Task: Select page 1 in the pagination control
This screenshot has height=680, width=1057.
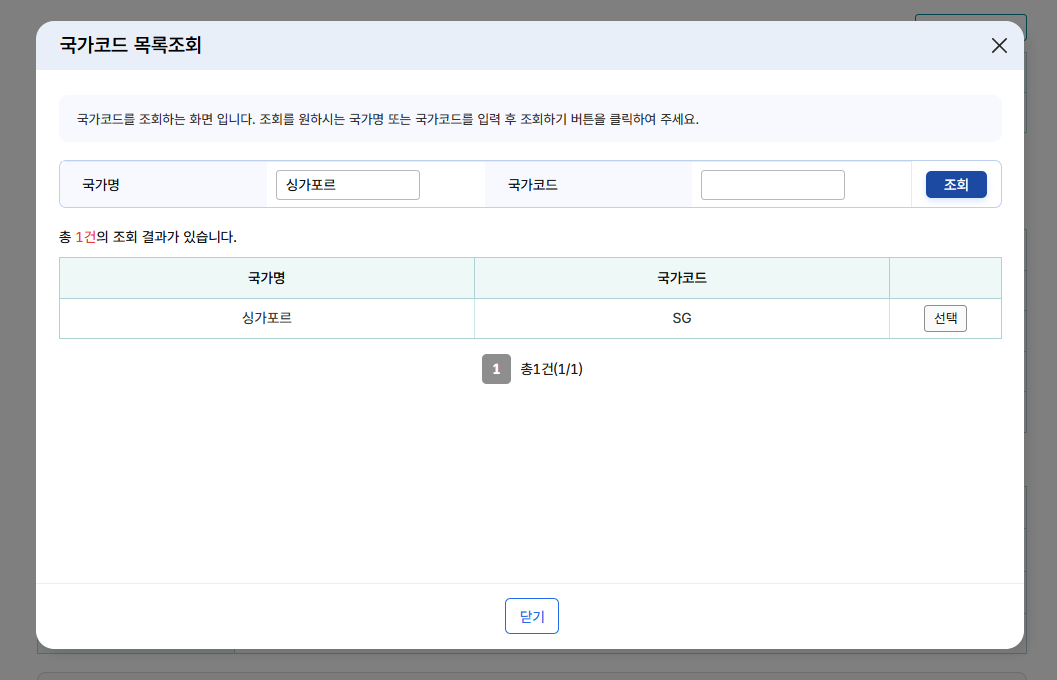Action: pos(496,369)
